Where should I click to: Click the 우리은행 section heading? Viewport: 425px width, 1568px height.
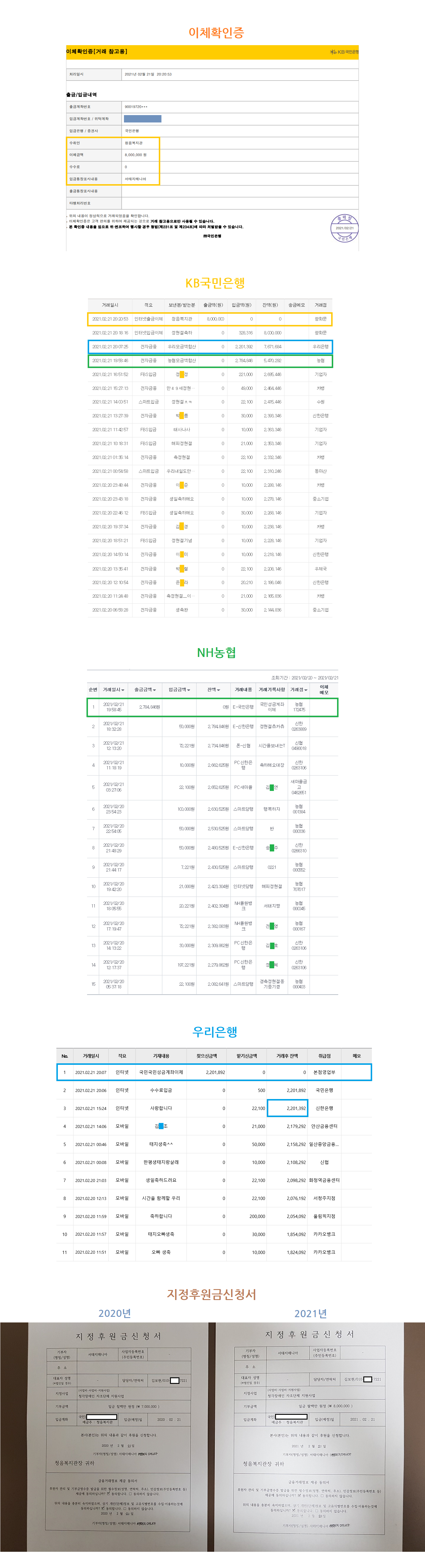(x=215, y=1032)
